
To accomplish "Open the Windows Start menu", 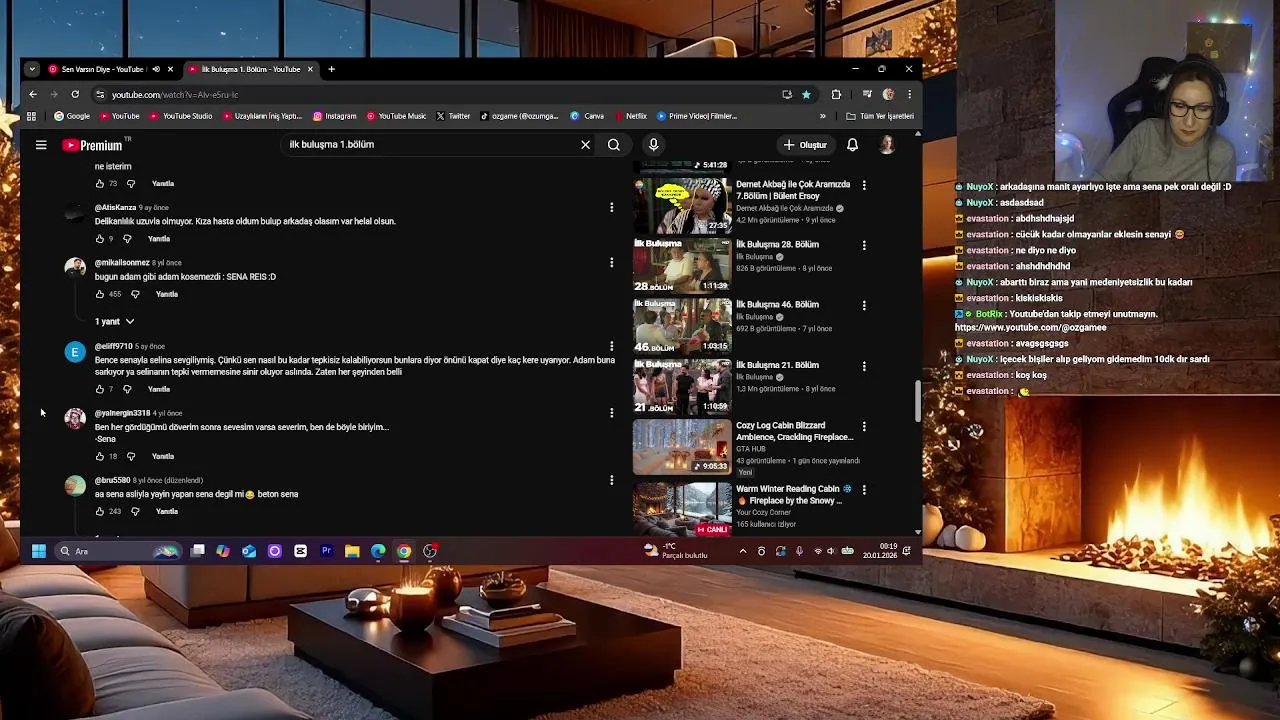I will (x=38, y=551).
